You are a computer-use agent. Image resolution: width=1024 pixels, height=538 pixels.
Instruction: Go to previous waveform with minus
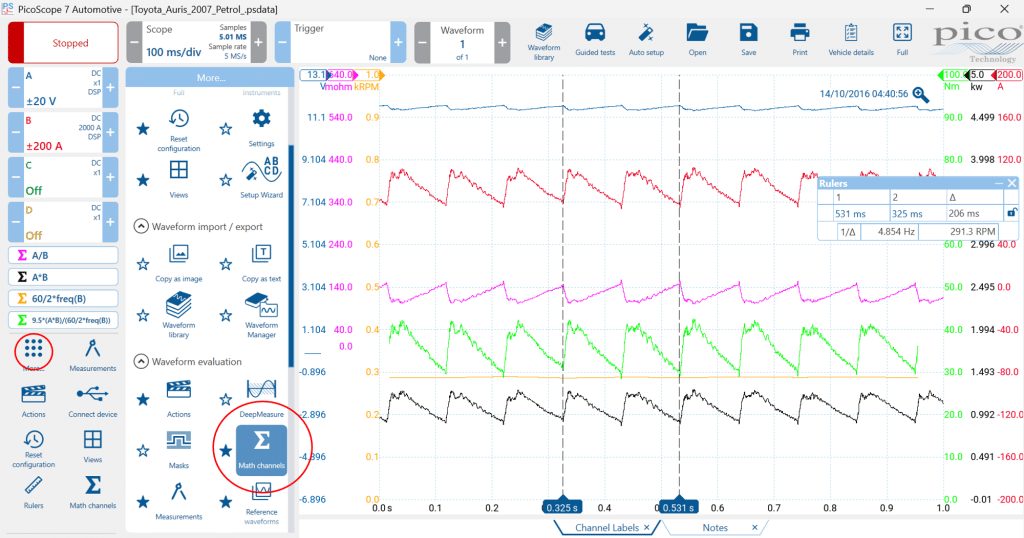423,42
